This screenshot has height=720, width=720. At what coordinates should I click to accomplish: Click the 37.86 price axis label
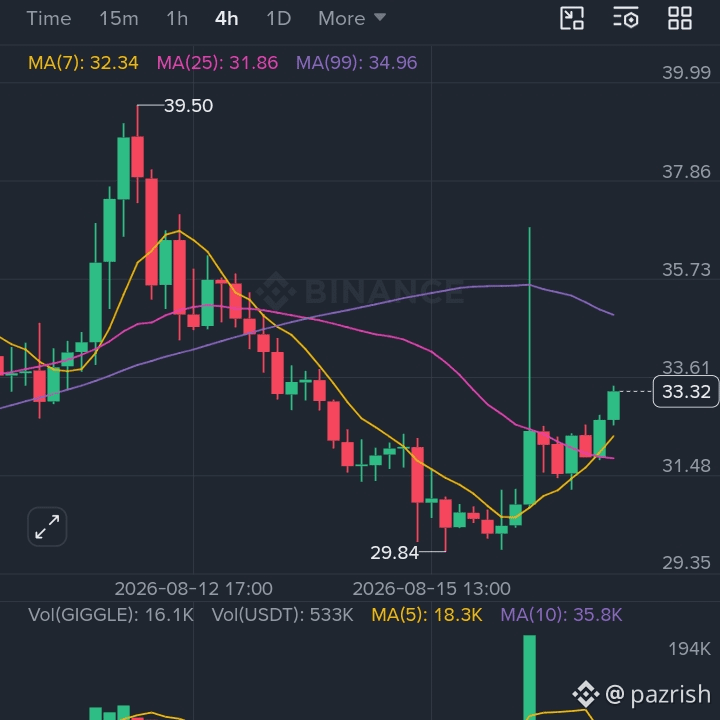pyautogui.click(x=686, y=172)
